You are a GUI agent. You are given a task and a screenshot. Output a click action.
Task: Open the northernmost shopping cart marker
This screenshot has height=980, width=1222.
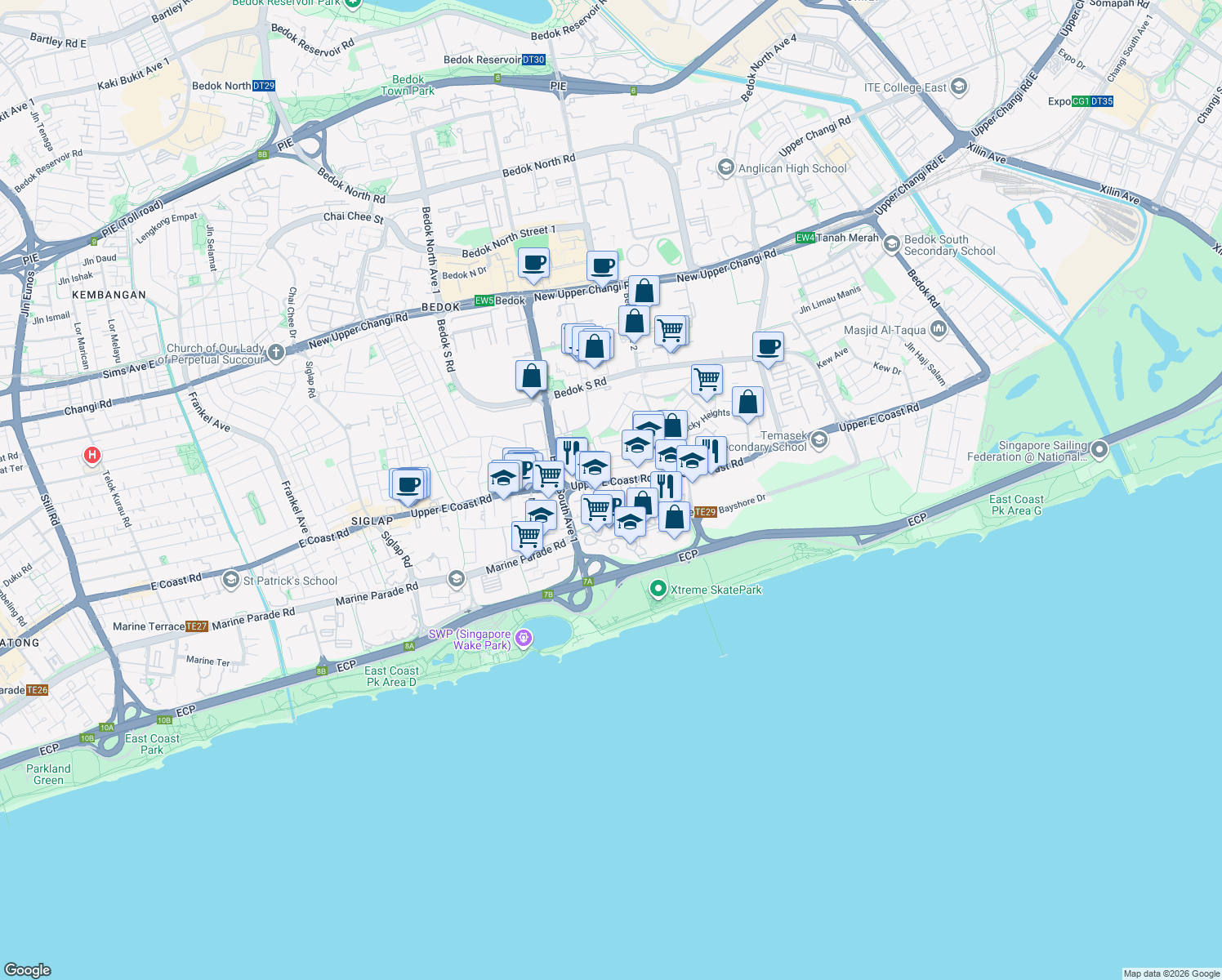(670, 332)
